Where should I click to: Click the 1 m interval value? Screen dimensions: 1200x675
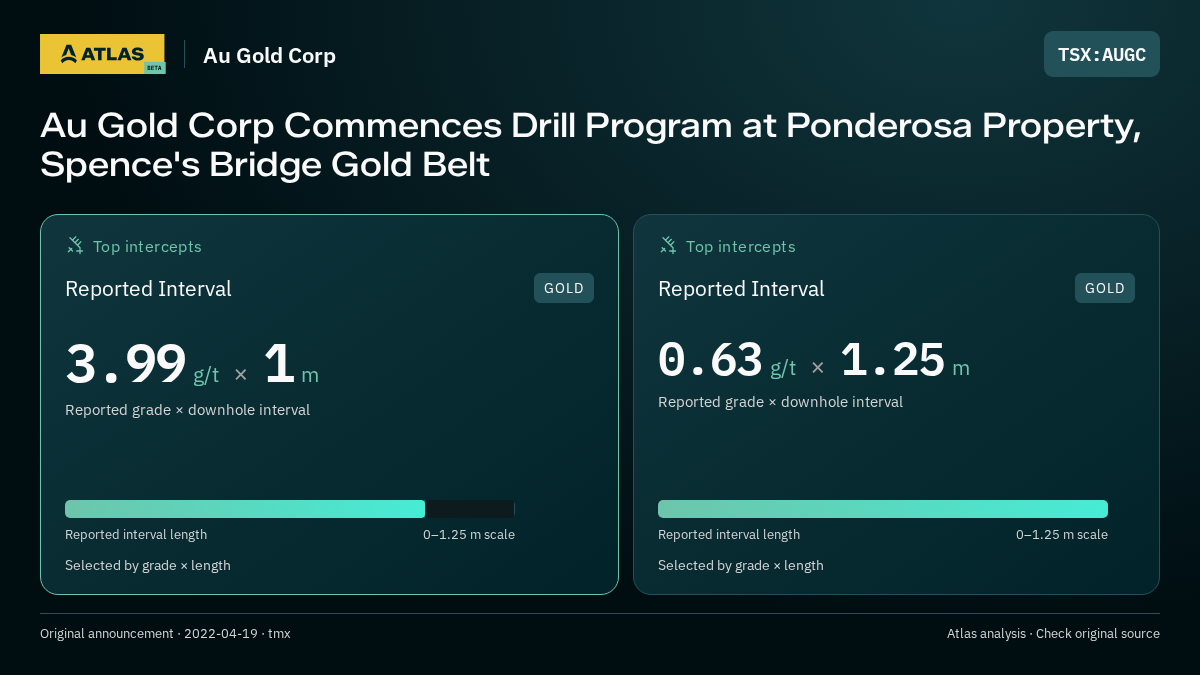tap(279, 364)
